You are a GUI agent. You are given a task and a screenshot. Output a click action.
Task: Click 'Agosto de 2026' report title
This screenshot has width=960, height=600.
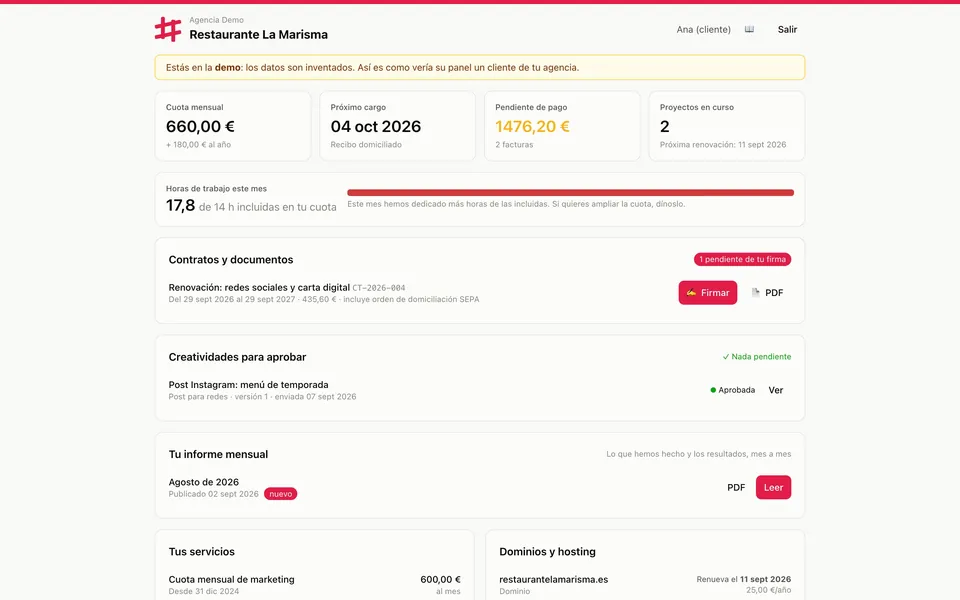click(x=204, y=482)
